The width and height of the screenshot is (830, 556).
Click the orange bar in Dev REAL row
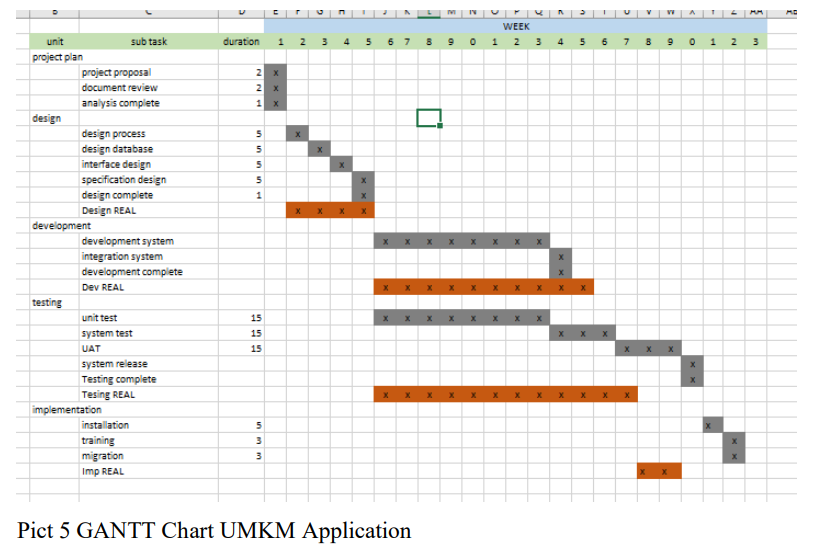click(484, 287)
